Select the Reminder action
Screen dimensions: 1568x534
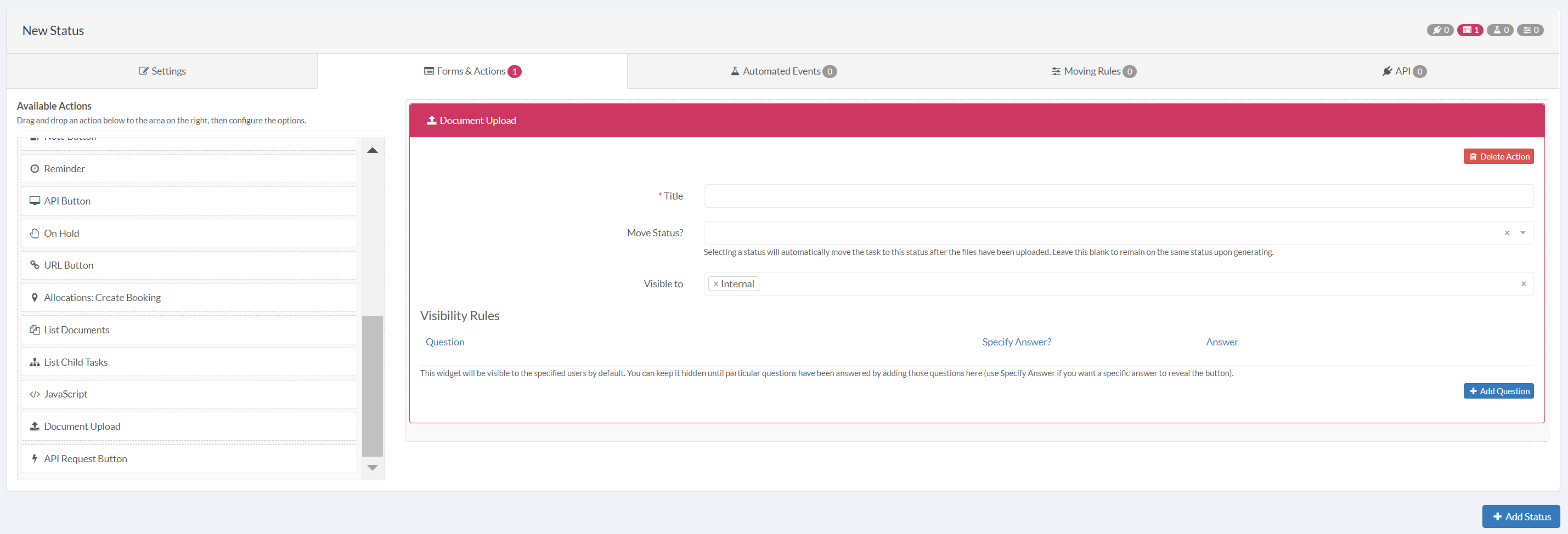(189, 168)
